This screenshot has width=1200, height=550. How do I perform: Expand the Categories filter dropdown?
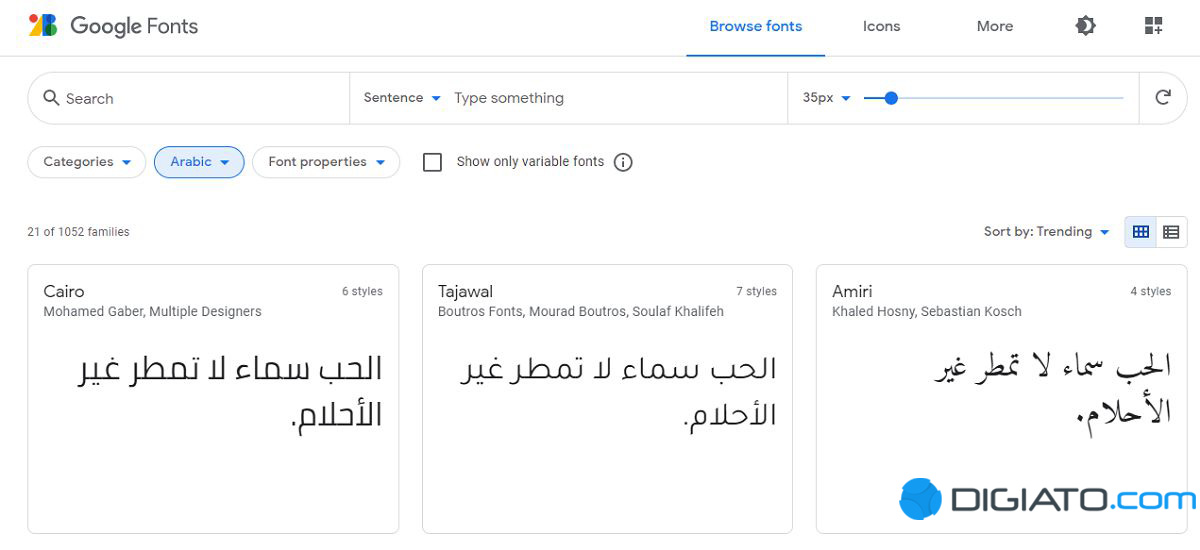[87, 162]
